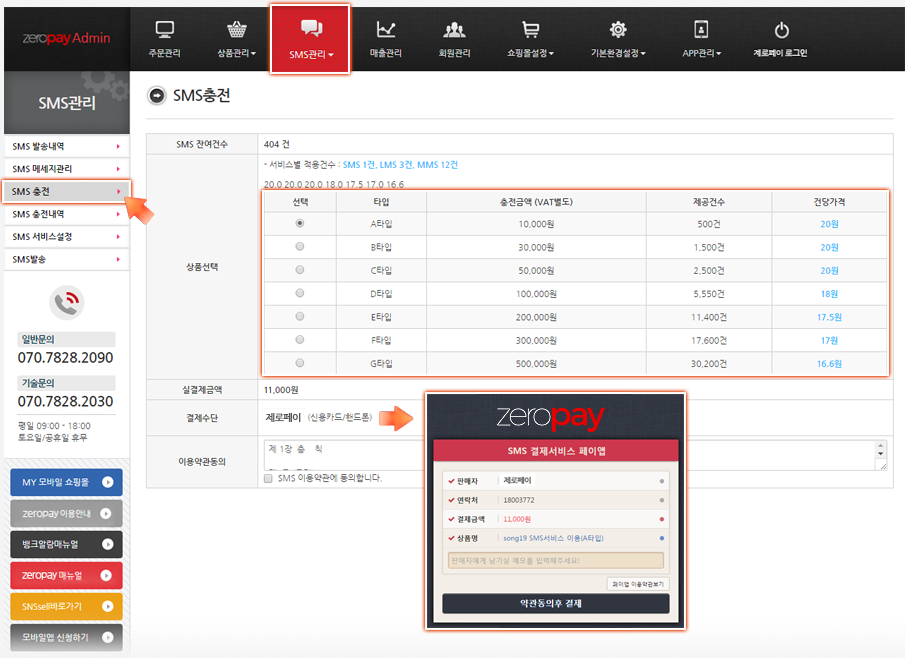
Task: Click the 16.6원 price in G타입 row
Action: pos(829,364)
